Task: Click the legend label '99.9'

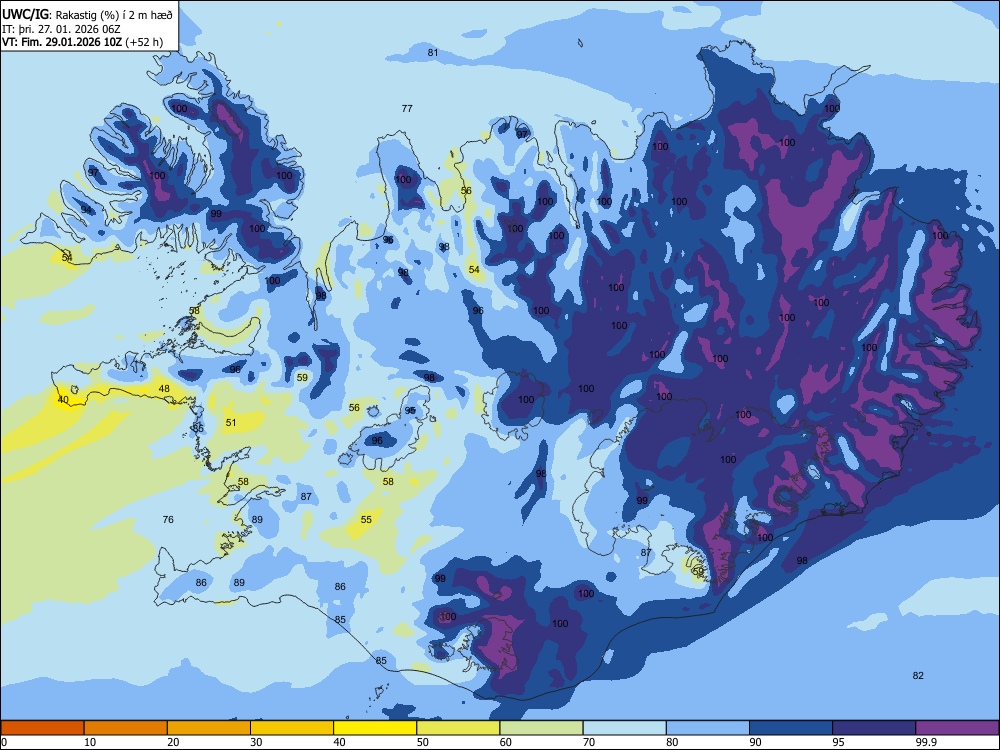Action: click(925, 742)
